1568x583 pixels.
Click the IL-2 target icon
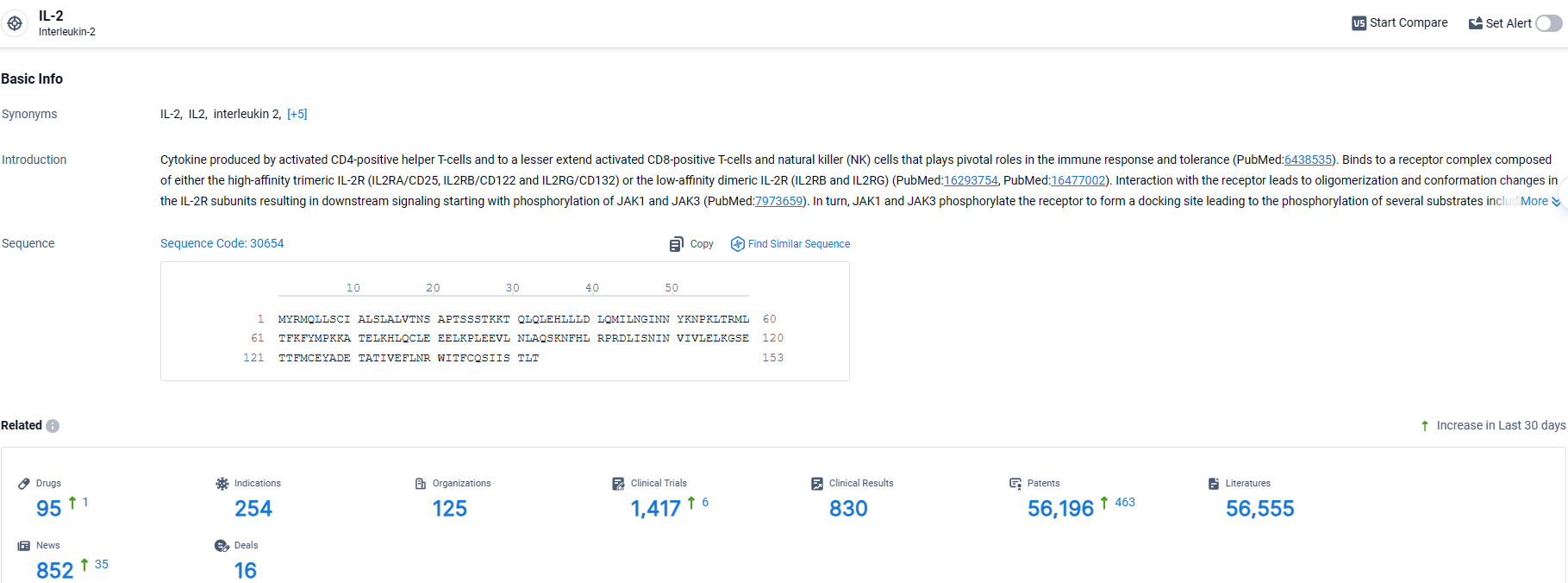click(x=15, y=23)
